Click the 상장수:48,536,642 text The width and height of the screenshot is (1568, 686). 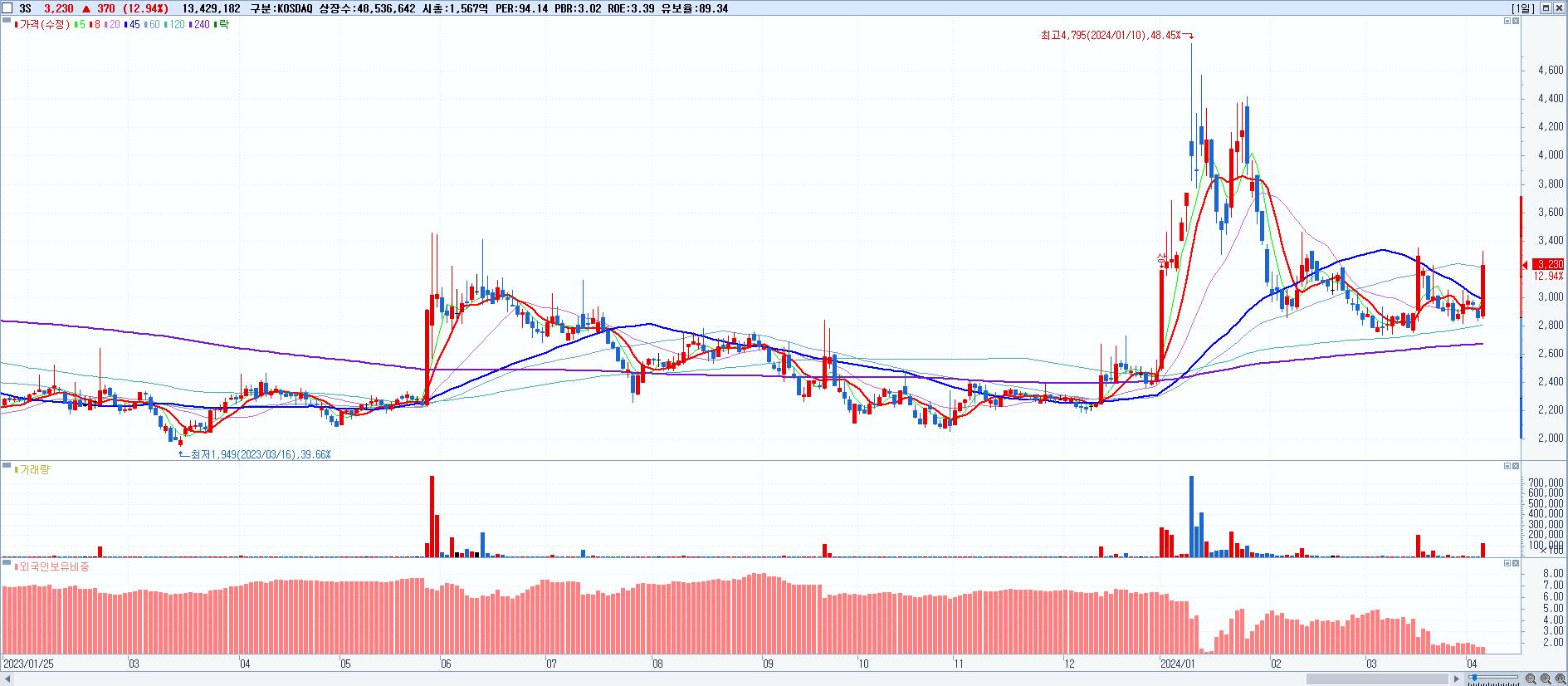[368, 8]
